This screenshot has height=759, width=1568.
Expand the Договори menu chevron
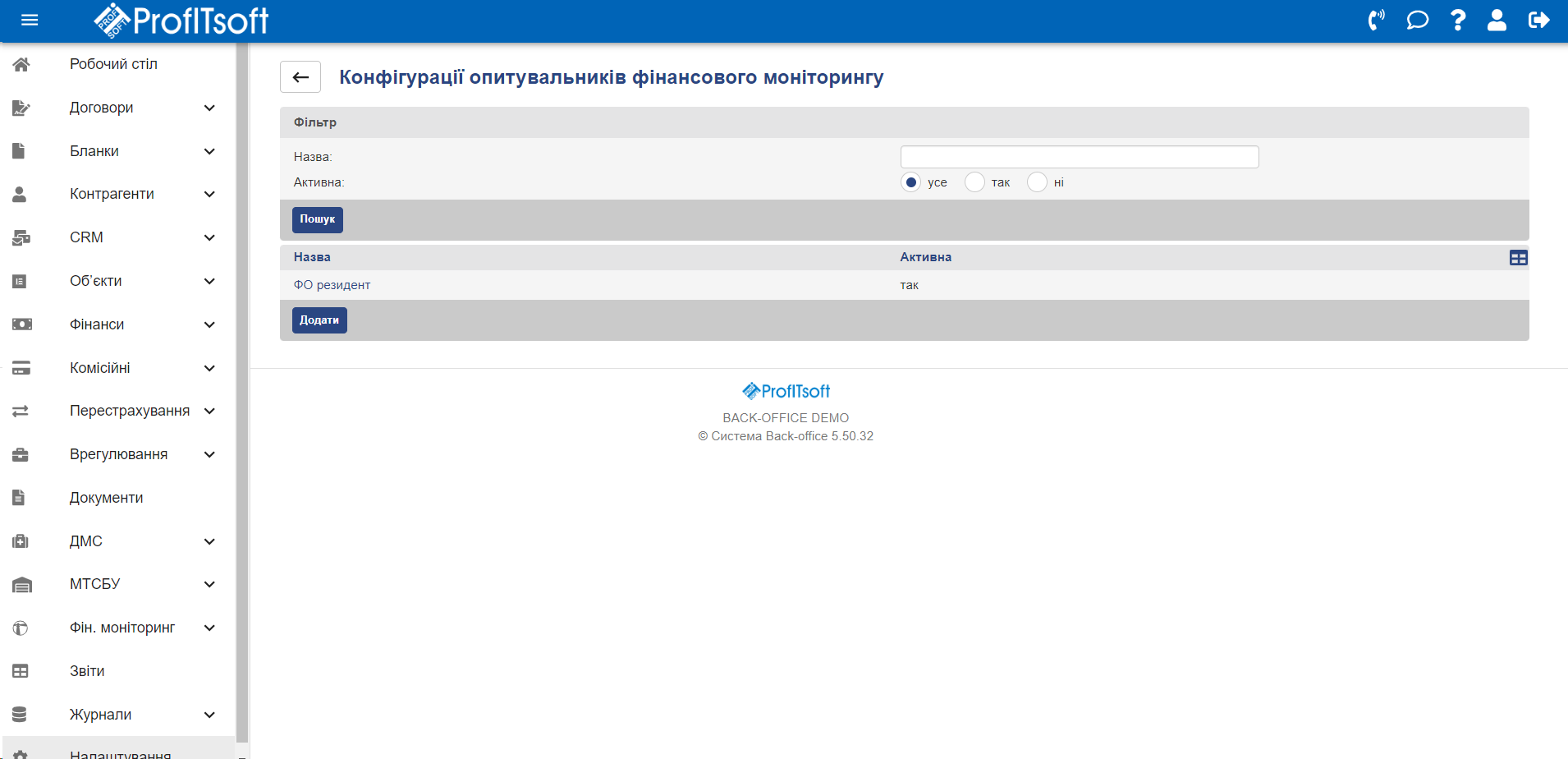pos(209,108)
